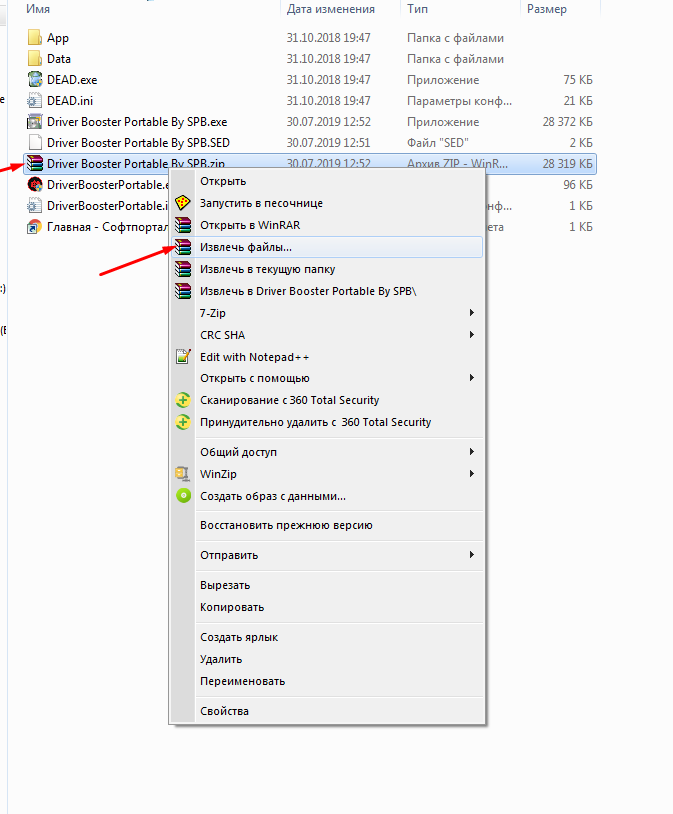The height and width of the screenshot is (814, 673).
Task: Click the Data folder icon
Action: (x=34, y=59)
